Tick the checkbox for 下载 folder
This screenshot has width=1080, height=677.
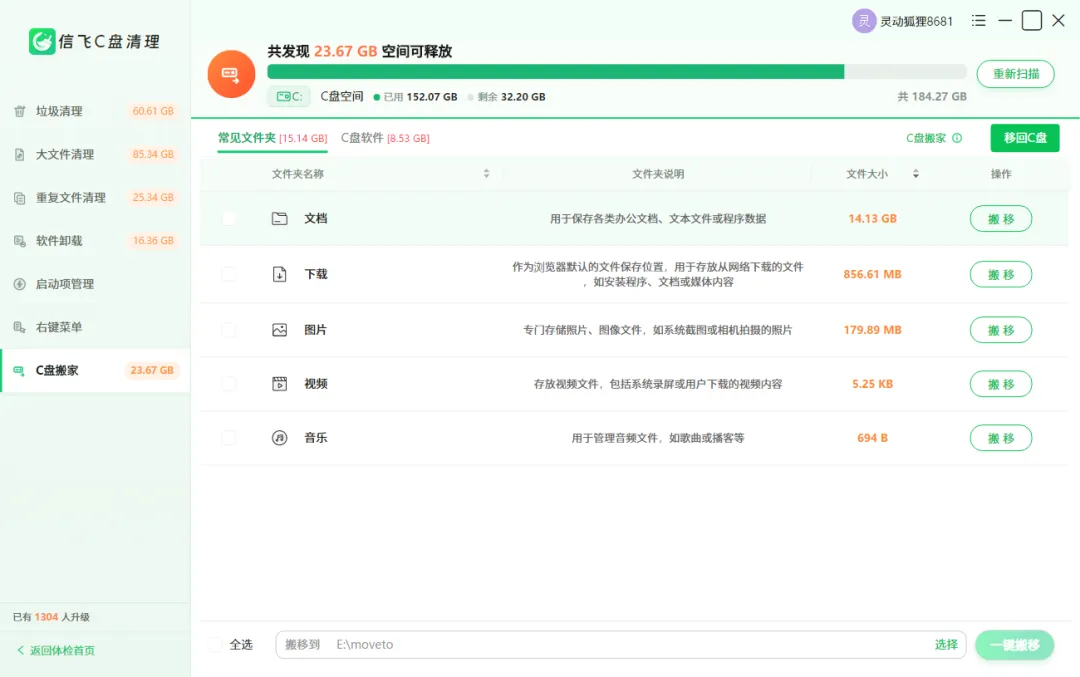point(229,274)
